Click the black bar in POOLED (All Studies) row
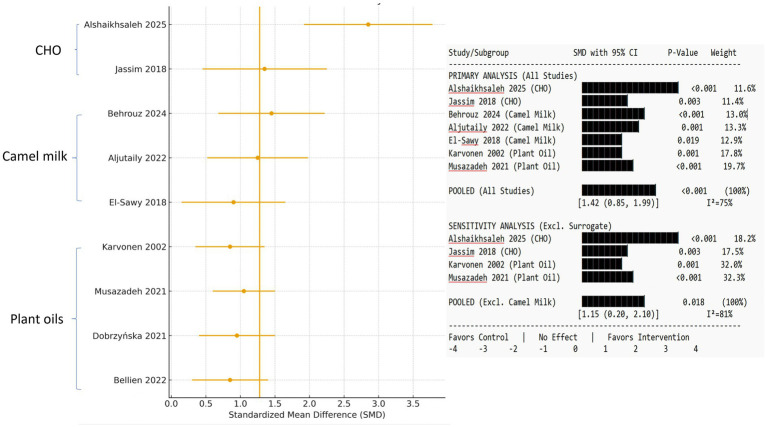Screen dimensions: 767x427 [619, 190]
